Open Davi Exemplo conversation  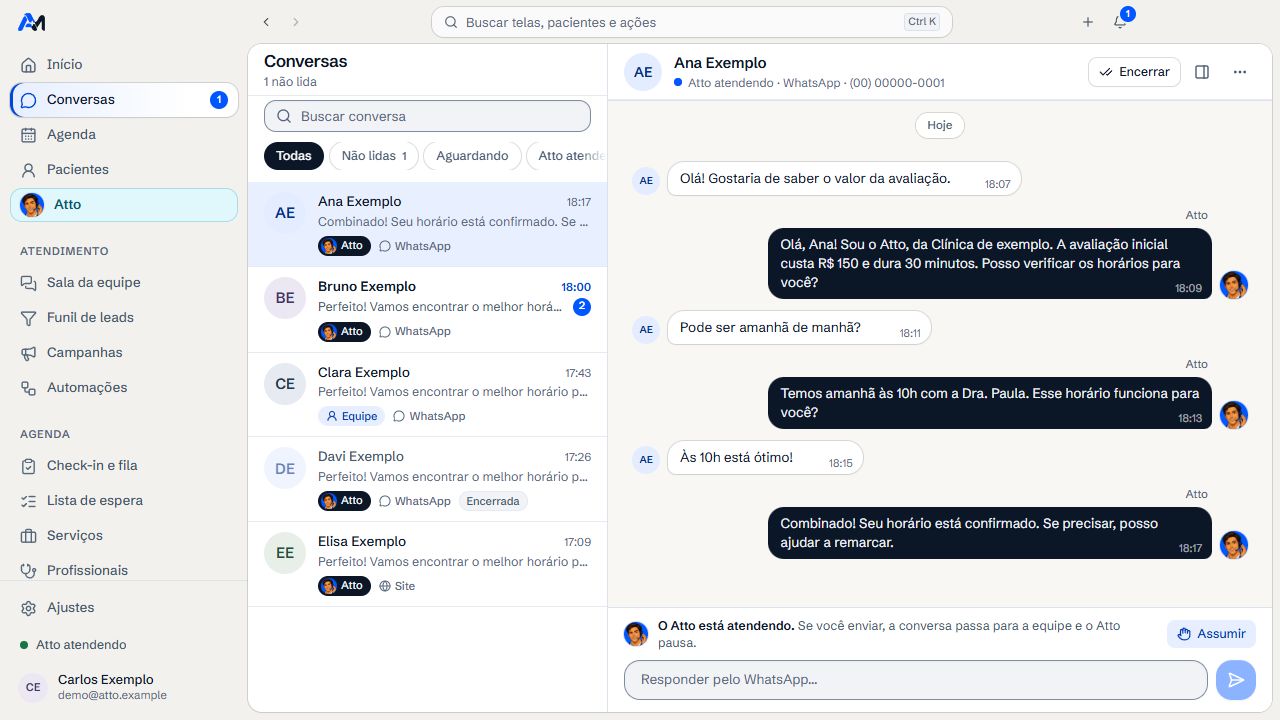427,479
